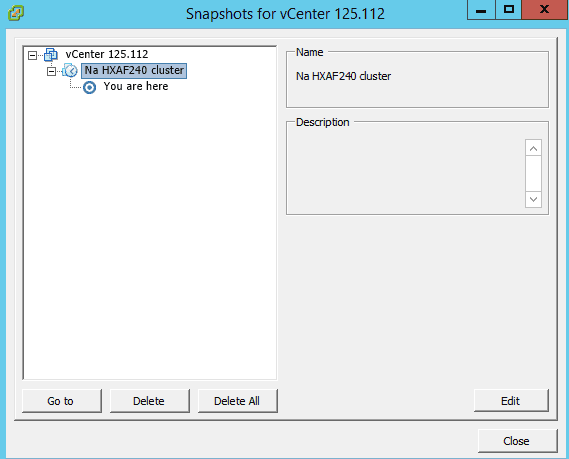The width and height of the screenshot is (569, 459).
Task: Collapse the vCenter 125.112 tree node
Action: point(32,56)
